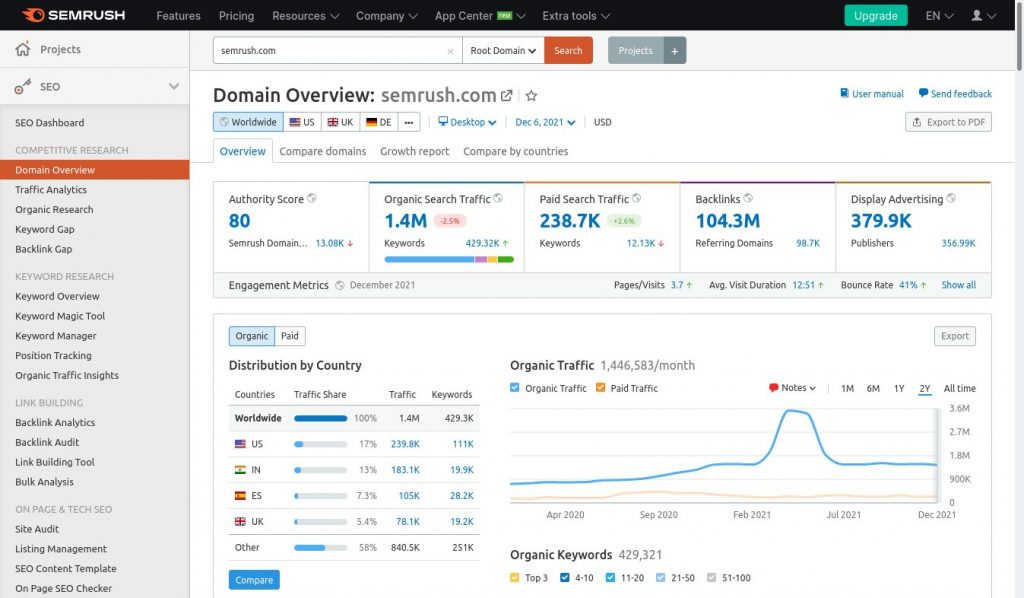The image size is (1024, 598).
Task: Switch distribution to Paid
Action: [x=290, y=336]
